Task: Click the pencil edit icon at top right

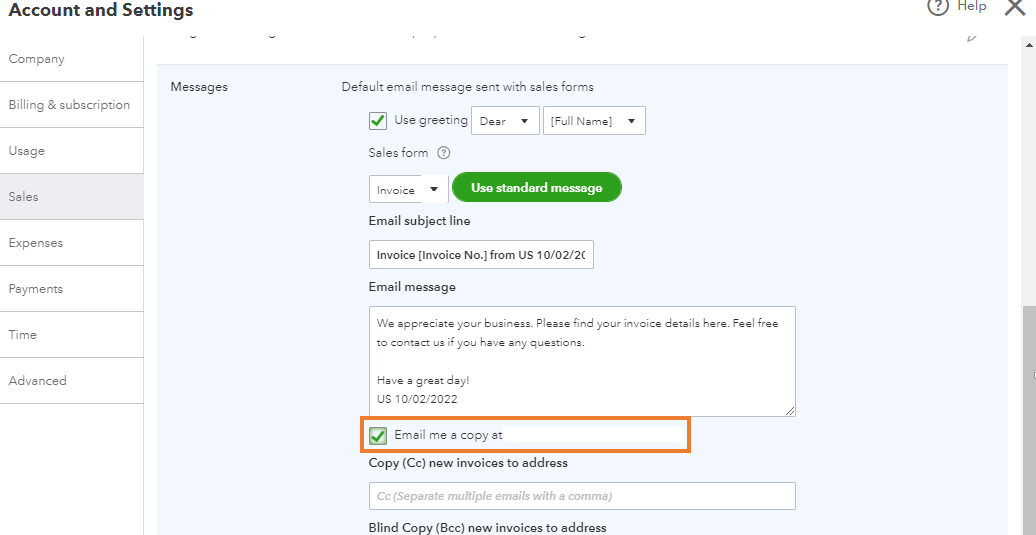Action: [971, 37]
